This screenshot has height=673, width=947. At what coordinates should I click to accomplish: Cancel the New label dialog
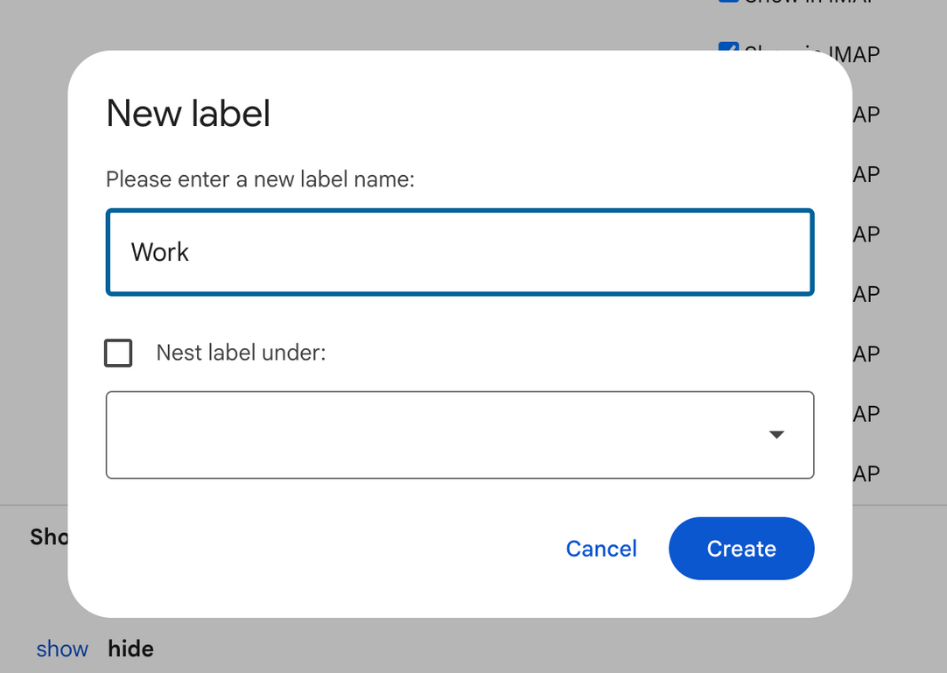click(601, 549)
